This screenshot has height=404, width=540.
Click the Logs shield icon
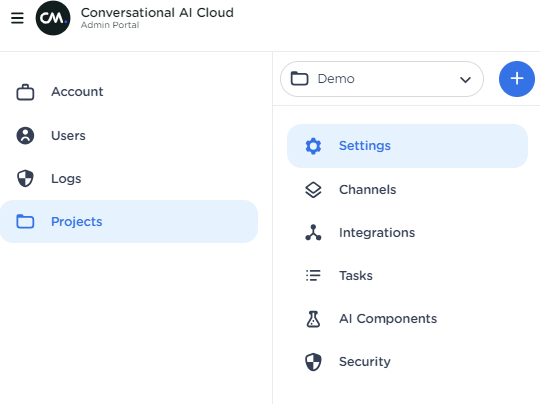pyautogui.click(x=25, y=178)
